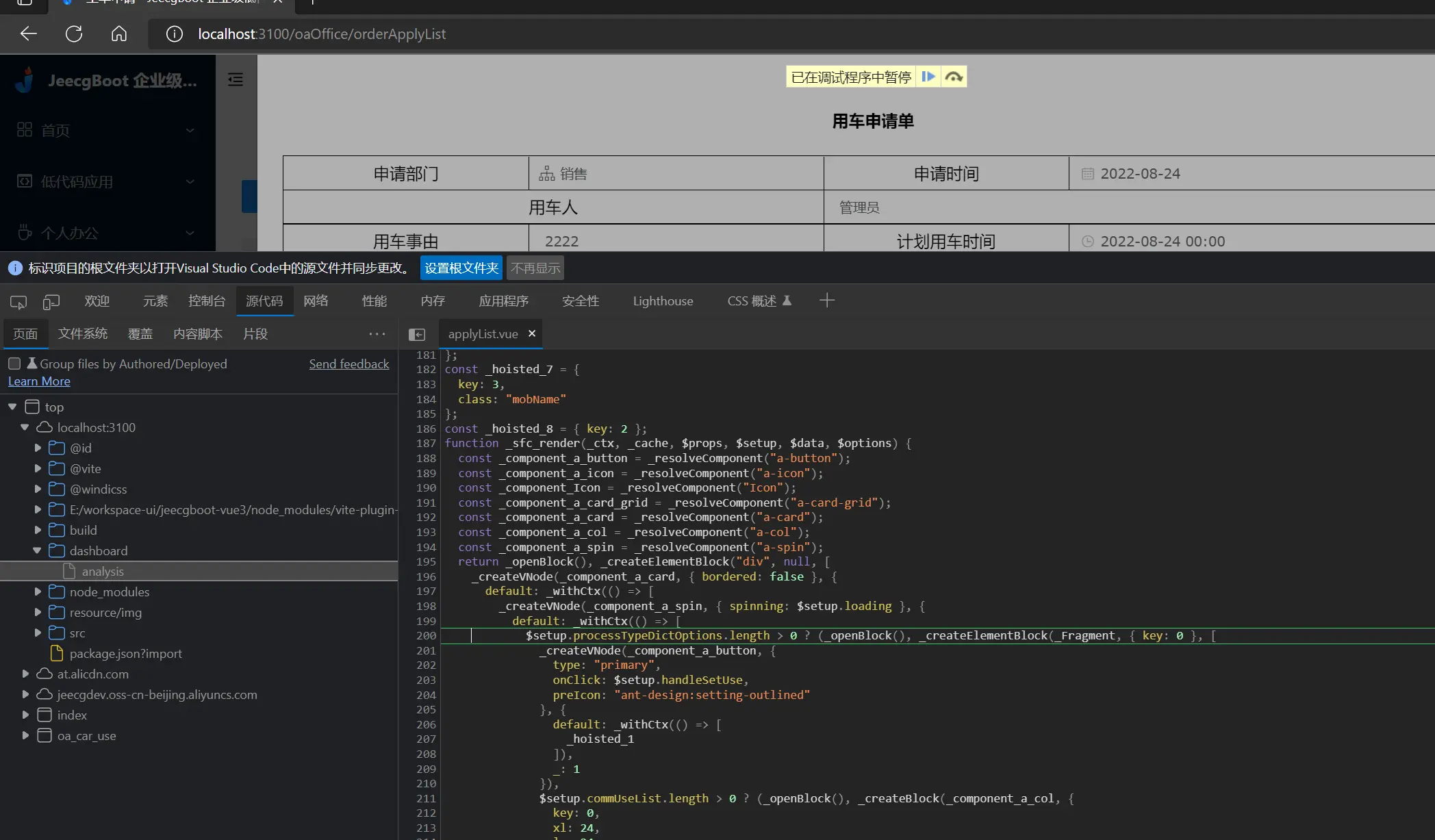Click the add new tab icon in DevTools
Viewport: 1435px width, 840px height.
827,300
